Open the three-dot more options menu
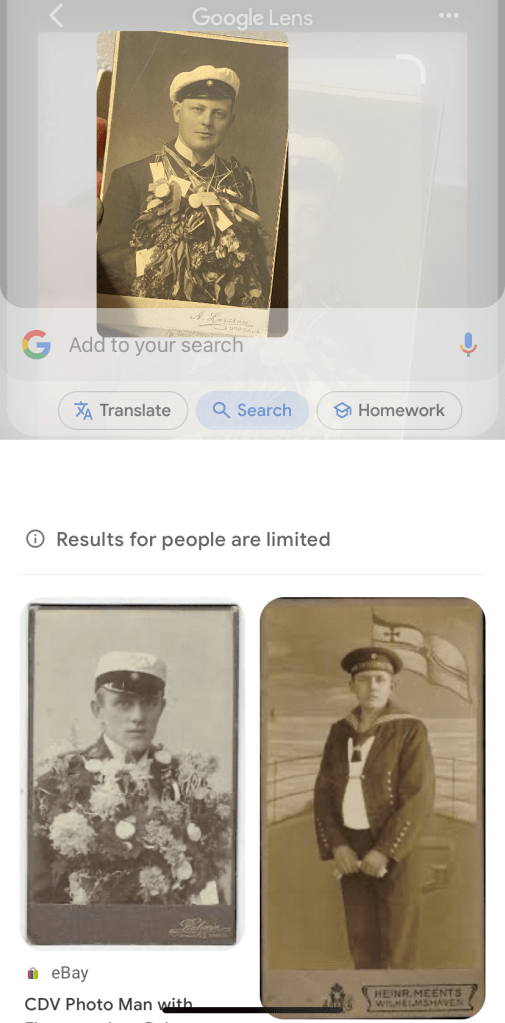 448,16
